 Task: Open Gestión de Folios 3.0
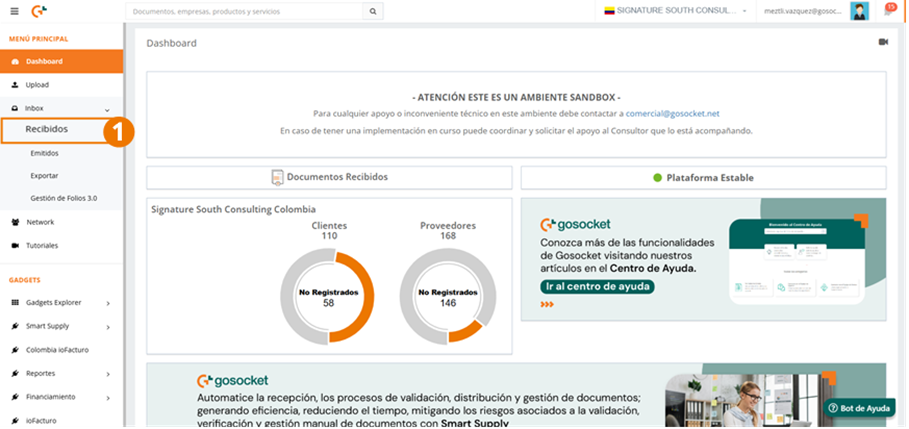tap(64, 198)
